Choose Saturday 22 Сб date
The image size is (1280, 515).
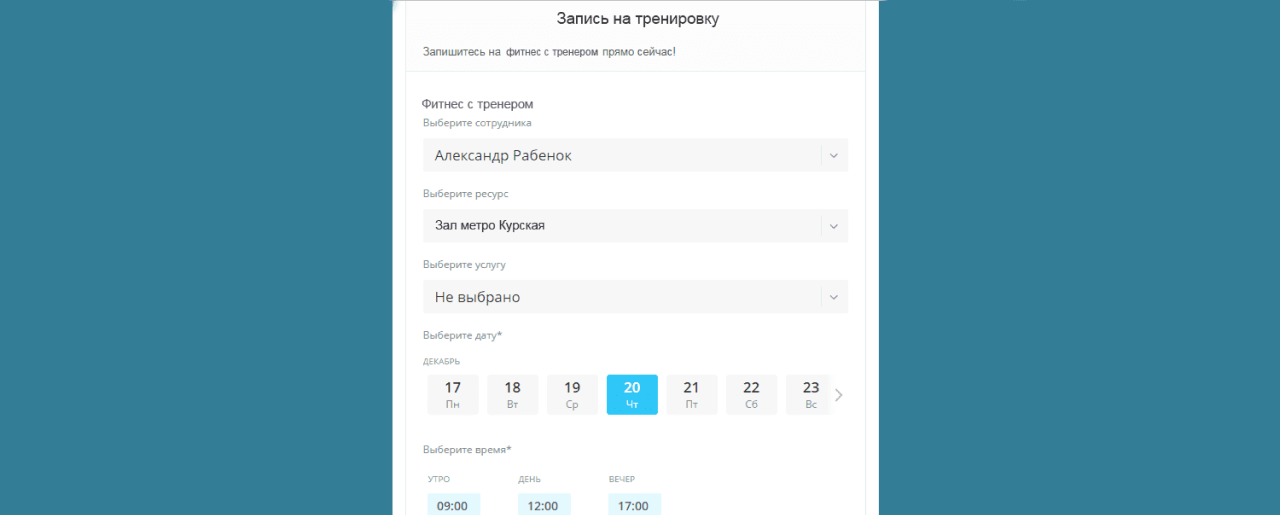751,395
